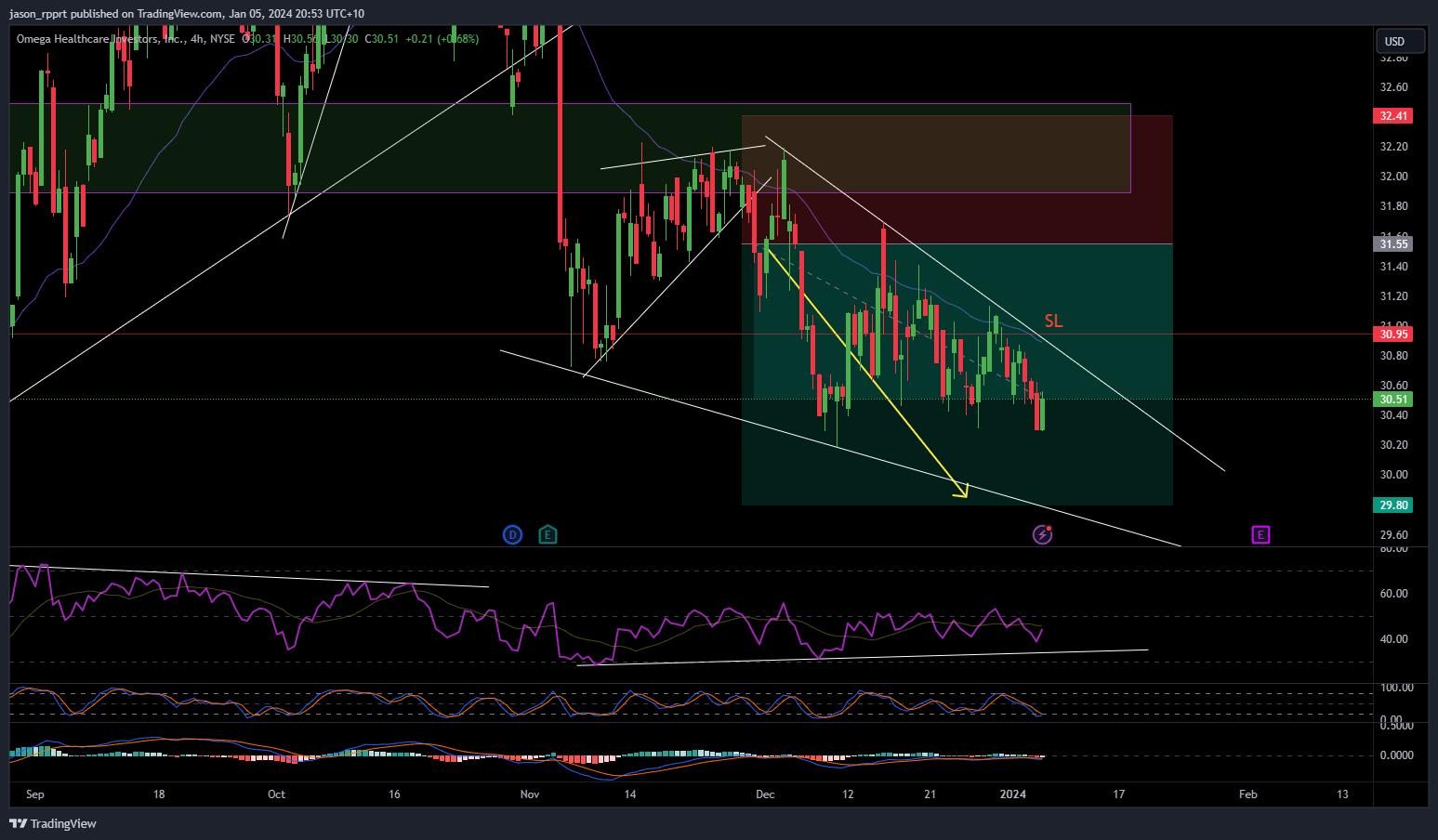Screen dimensions: 1438x840
Task: Select the red SL stop-loss label
Action: click(1053, 321)
